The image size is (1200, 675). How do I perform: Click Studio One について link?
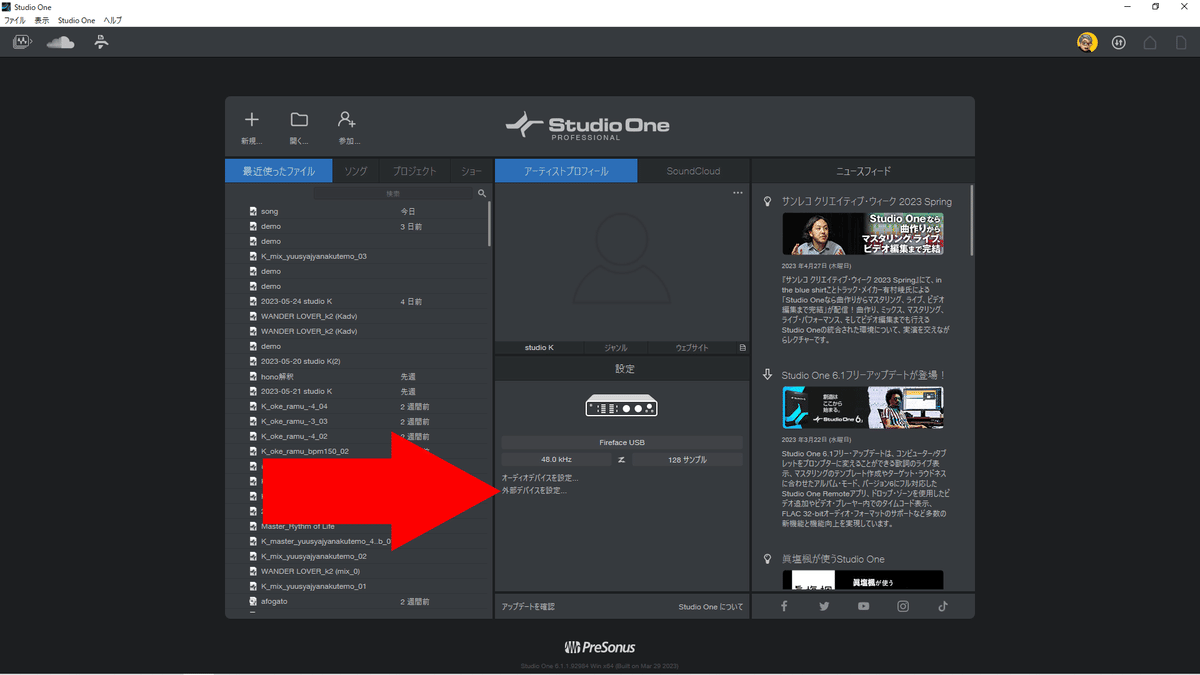pyautogui.click(x=710, y=606)
